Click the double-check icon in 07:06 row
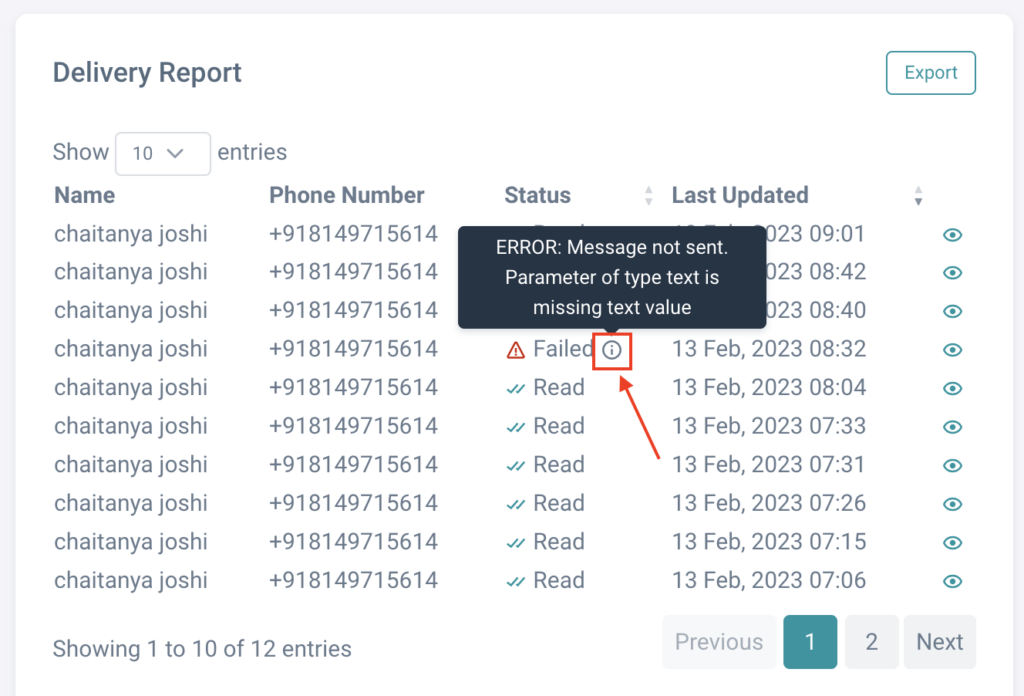This screenshot has width=1024, height=696. pos(516,582)
